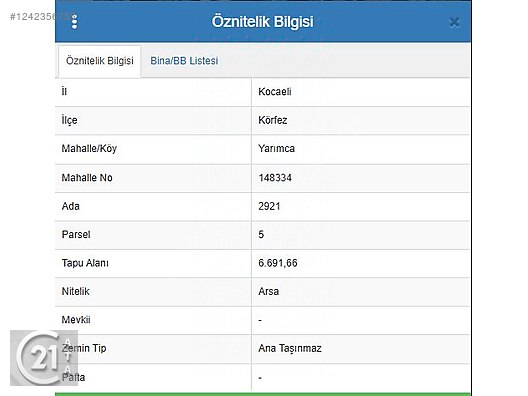The image size is (528, 396).
Task: Click the Yarımca neighborhood value
Action: coord(276,148)
